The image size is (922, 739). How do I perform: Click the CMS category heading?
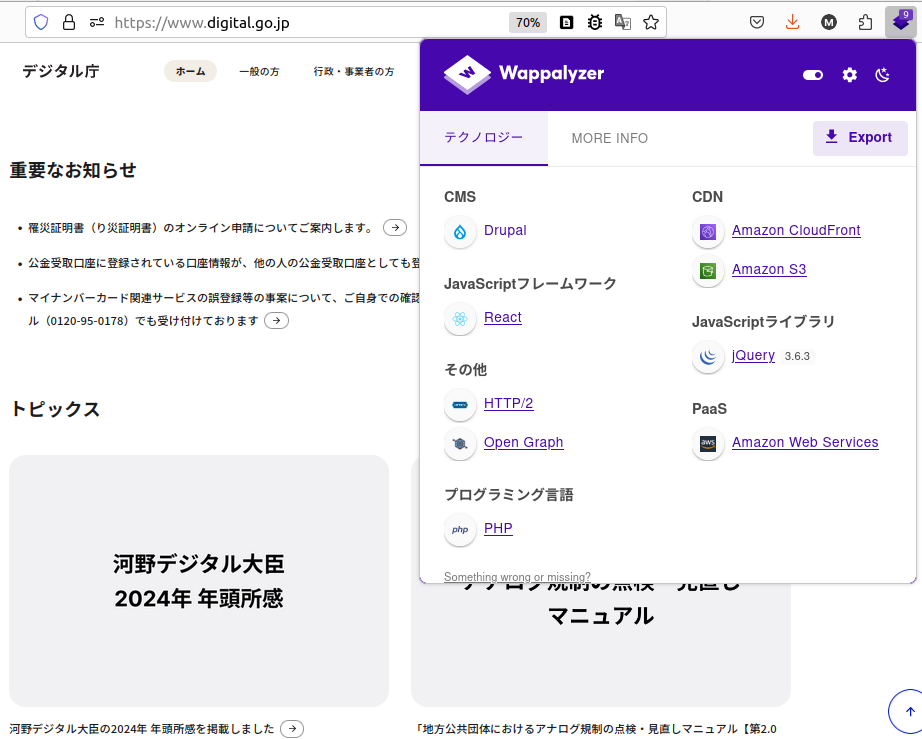pos(460,197)
